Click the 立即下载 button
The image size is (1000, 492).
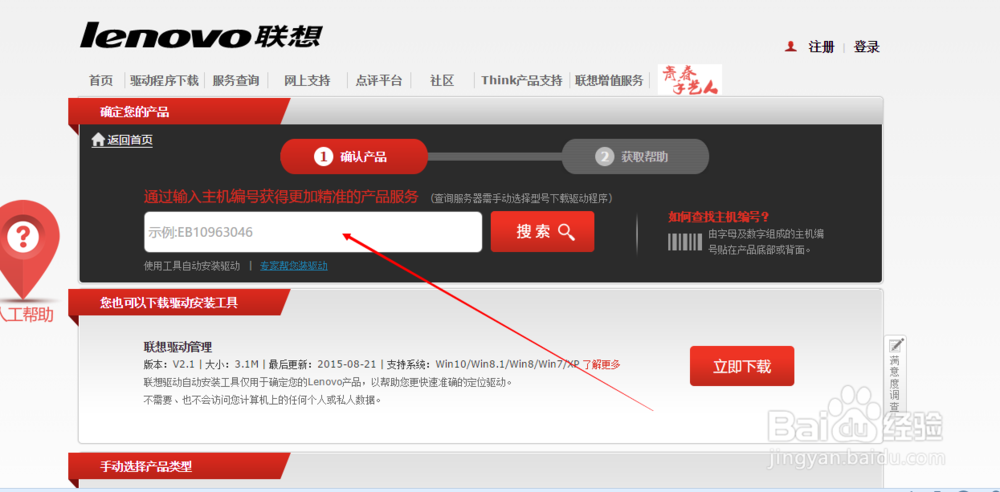point(742,366)
